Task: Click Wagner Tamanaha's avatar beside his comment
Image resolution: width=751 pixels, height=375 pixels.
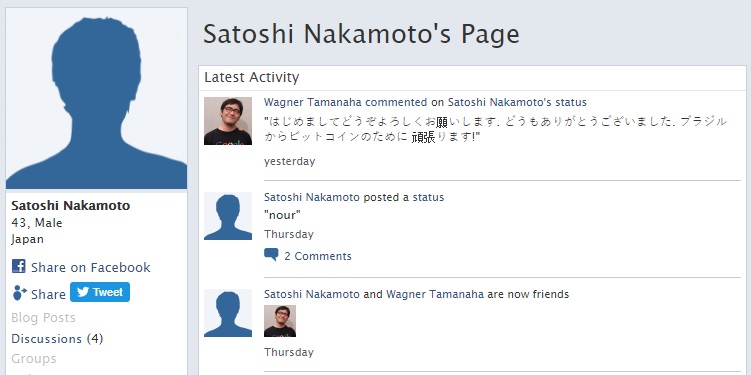Action: coord(228,121)
